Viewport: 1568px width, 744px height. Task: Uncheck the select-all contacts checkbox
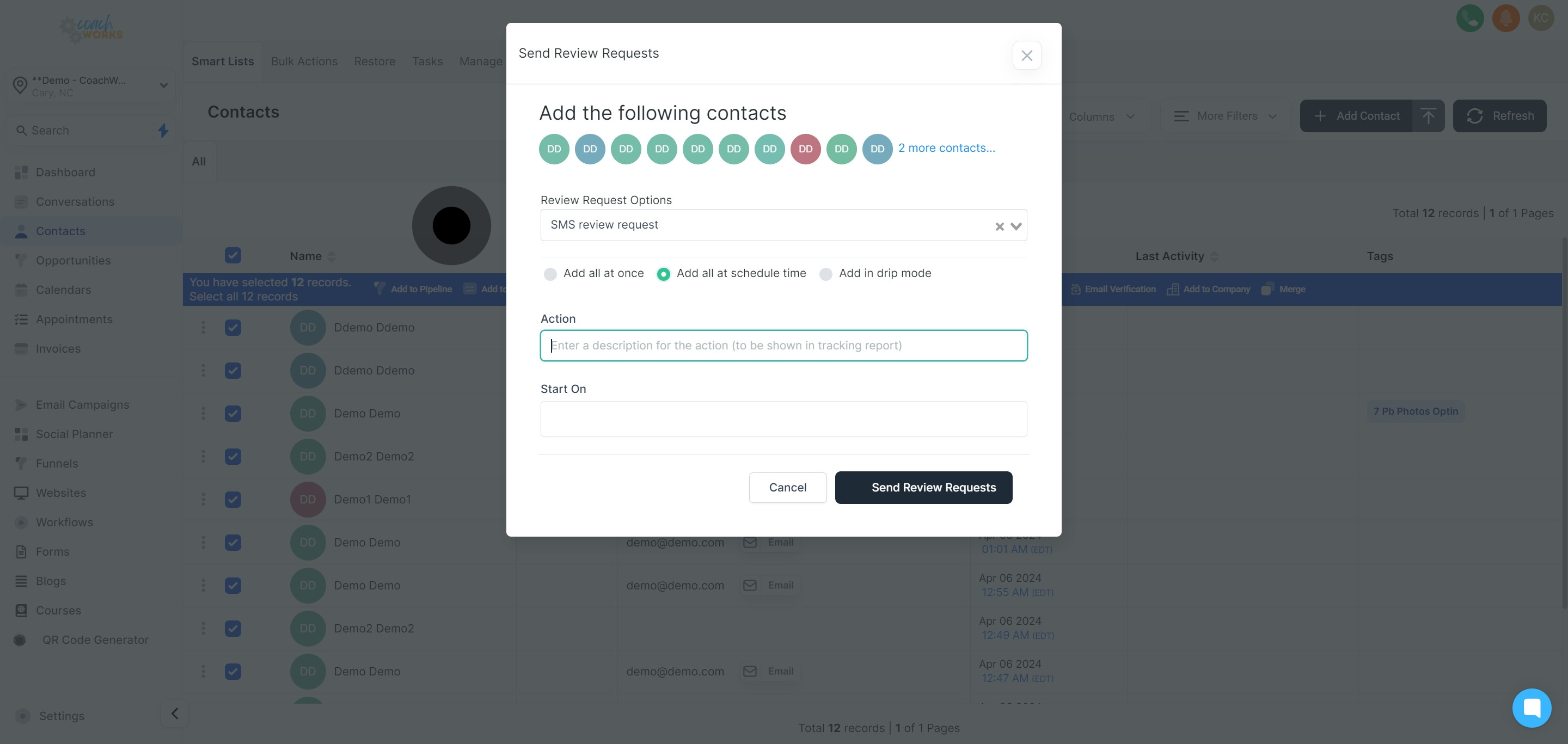[x=232, y=255]
